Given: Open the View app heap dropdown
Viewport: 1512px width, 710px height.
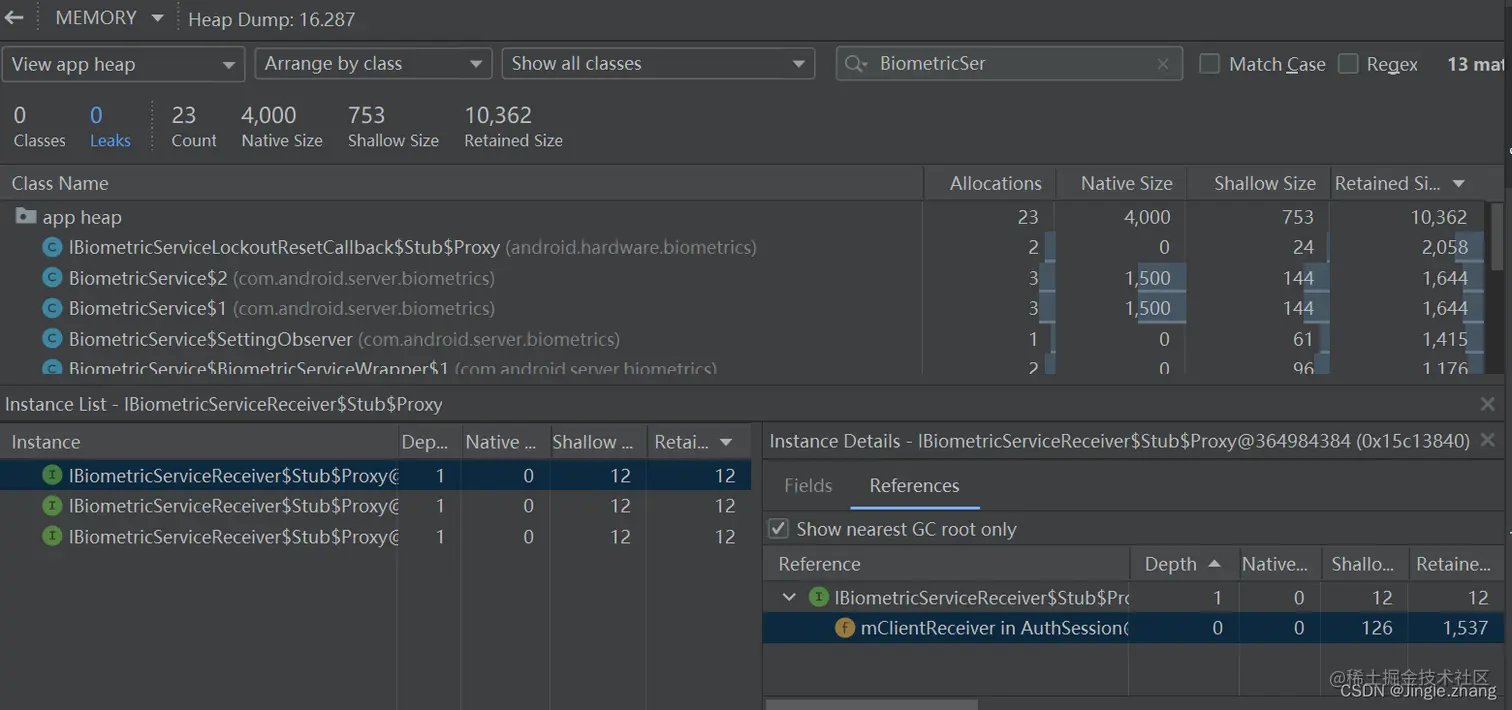Looking at the screenshot, I should pyautogui.click(x=122, y=64).
